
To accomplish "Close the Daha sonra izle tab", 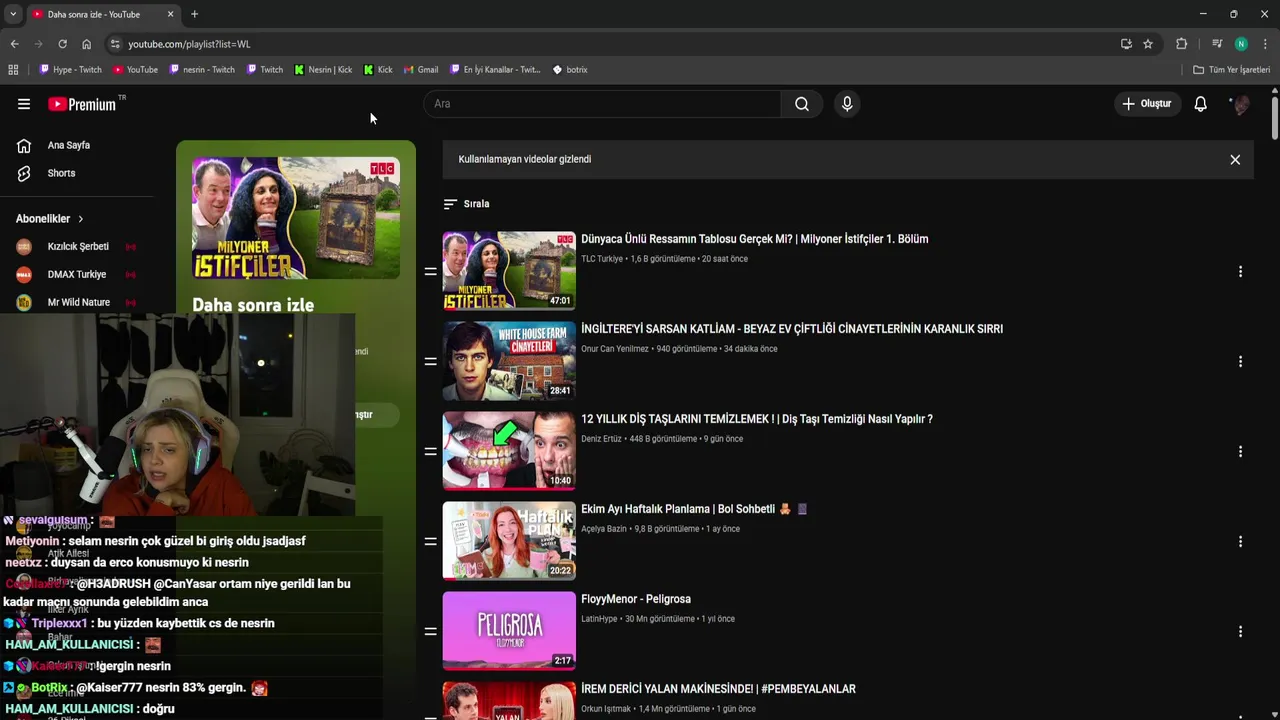I will [x=170, y=14].
